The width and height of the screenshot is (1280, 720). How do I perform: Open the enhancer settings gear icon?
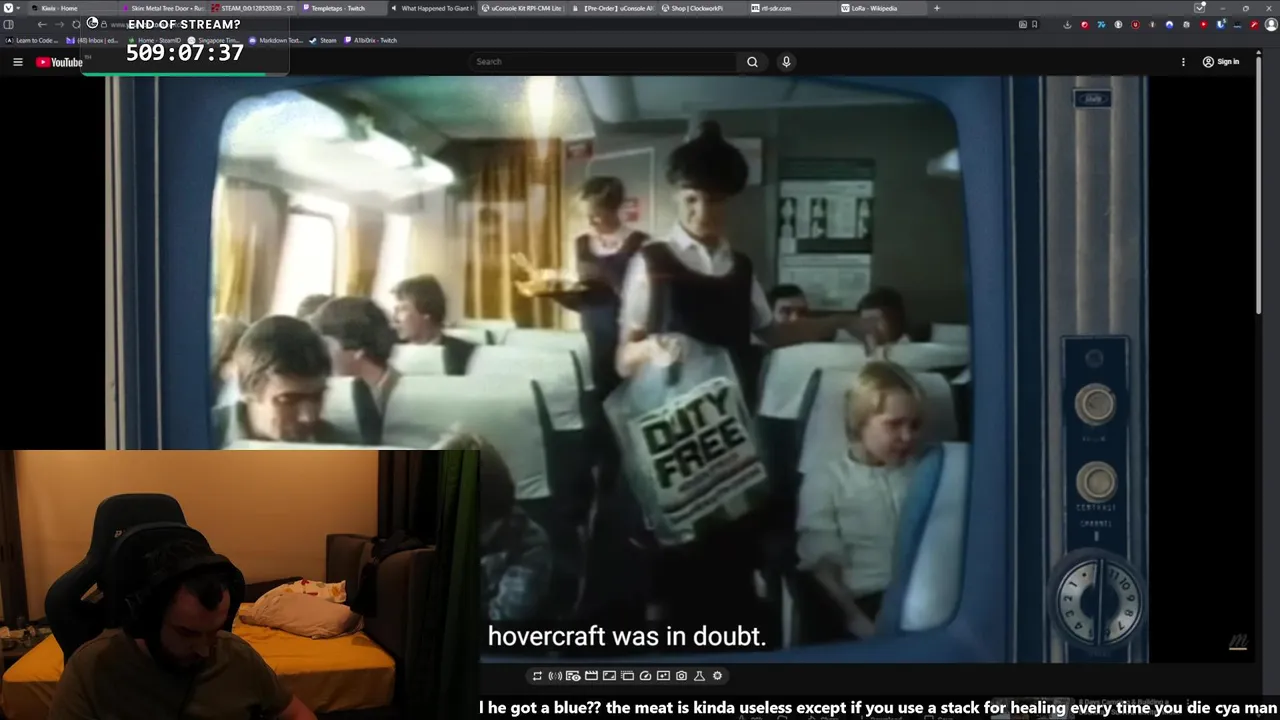tap(717, 676)
